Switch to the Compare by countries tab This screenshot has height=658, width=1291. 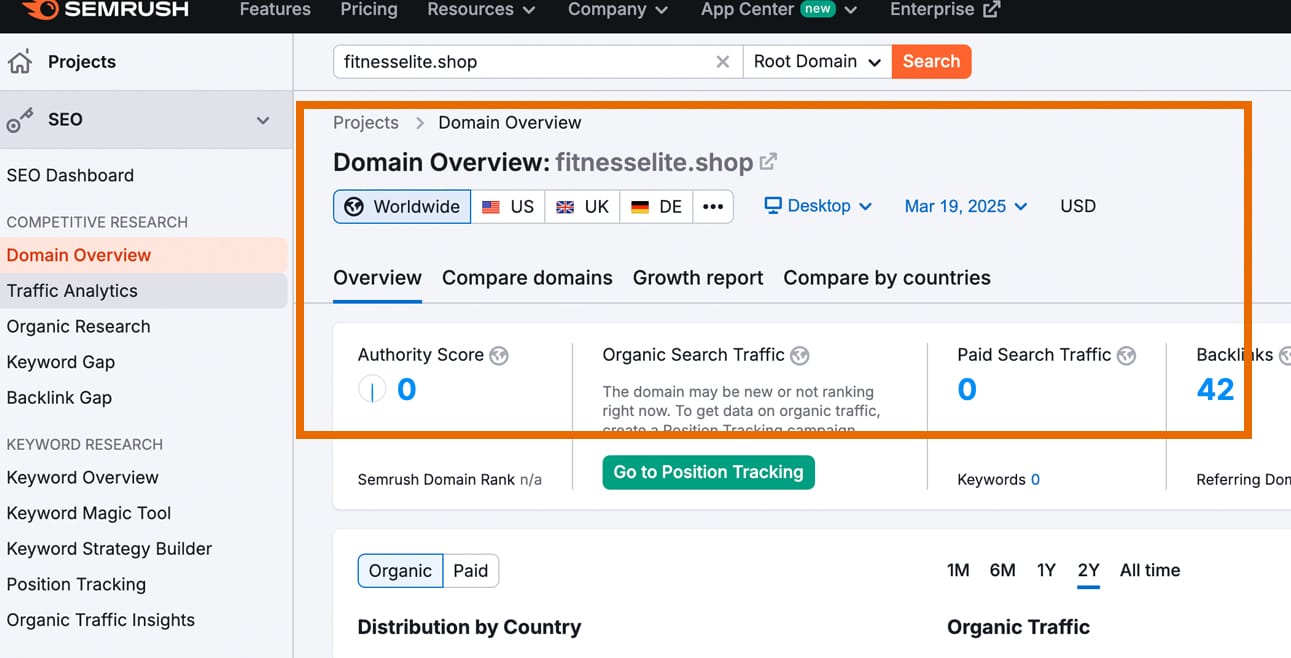pyautogui.click(x=887, y=278)
